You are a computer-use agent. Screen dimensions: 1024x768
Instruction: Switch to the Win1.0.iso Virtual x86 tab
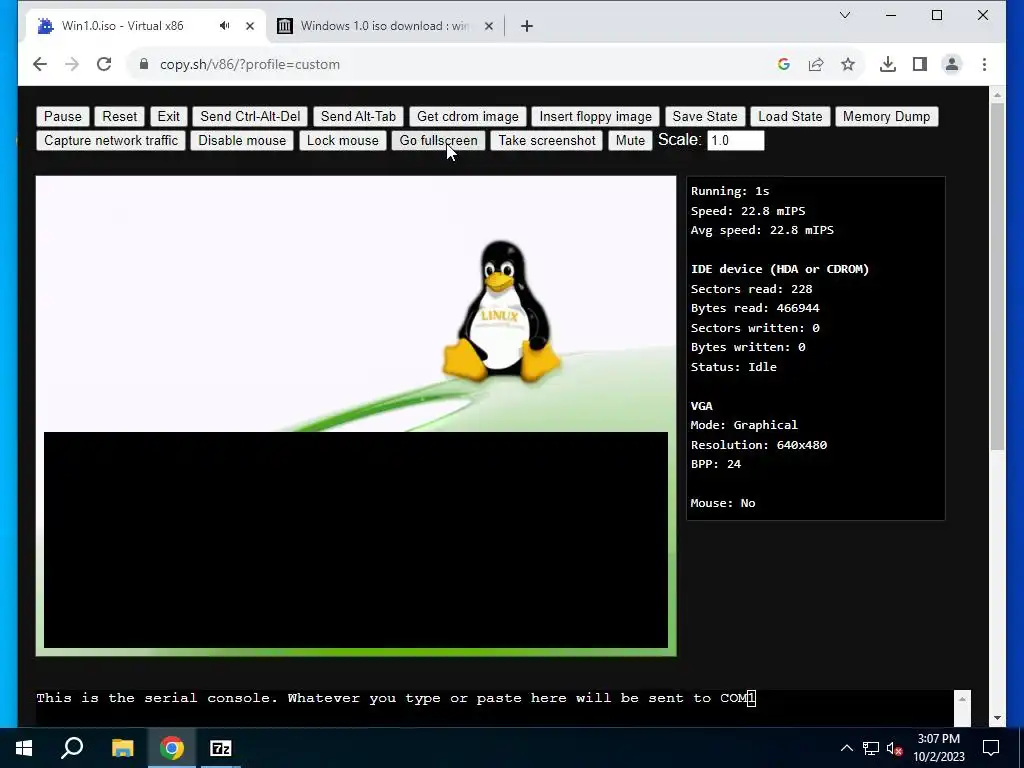(124, 26)
